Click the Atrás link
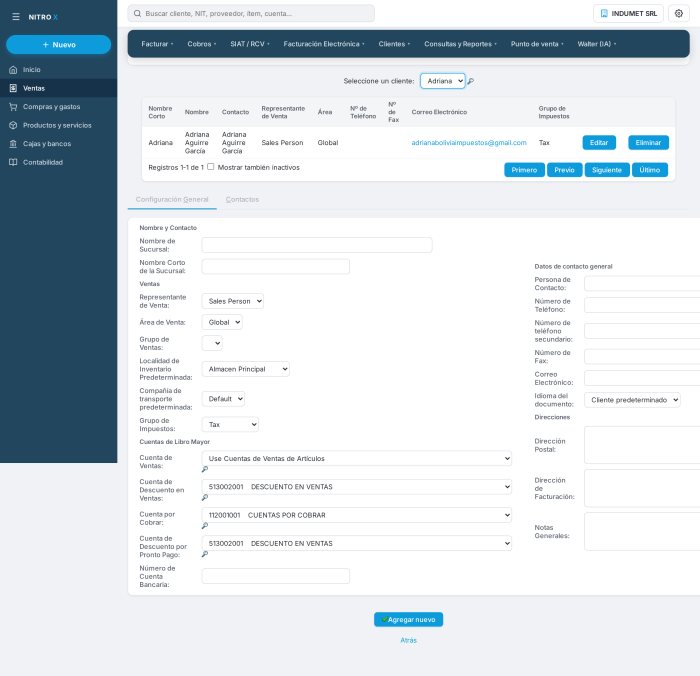This screenshot has width=700, height=676. point(408,640)
